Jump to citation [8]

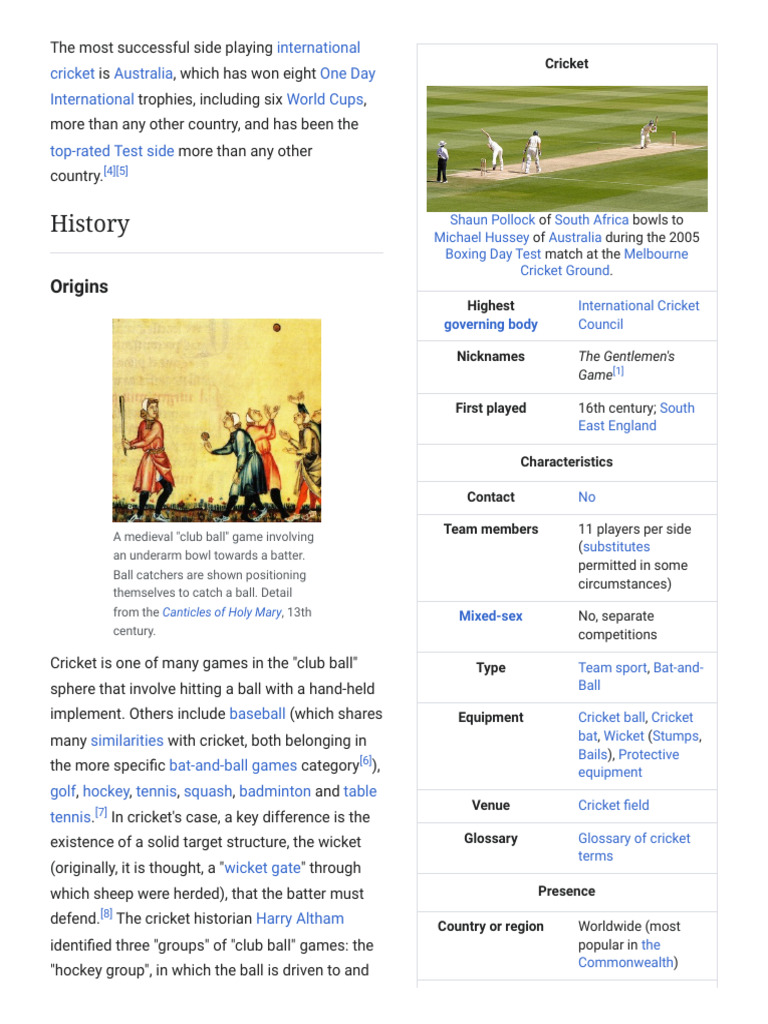point(106,914)
